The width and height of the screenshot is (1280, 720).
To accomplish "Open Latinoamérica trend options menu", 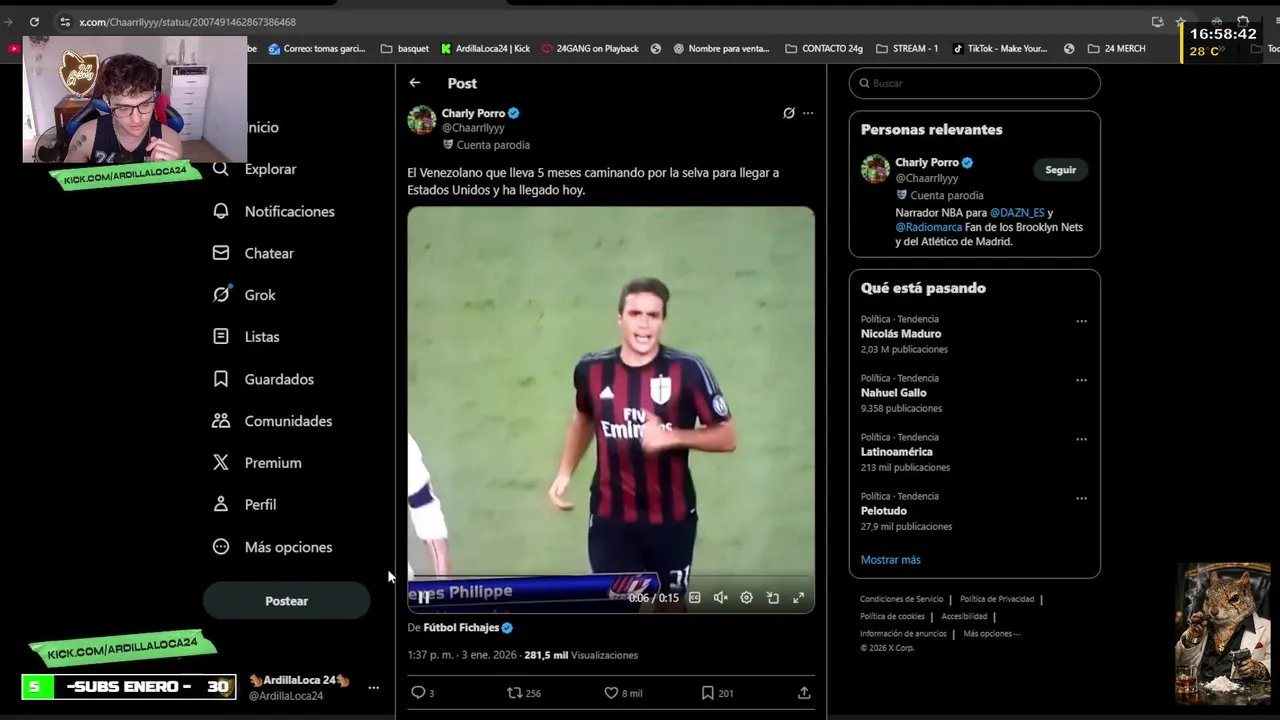I will pyautogui.click(x=1081, y=440).
